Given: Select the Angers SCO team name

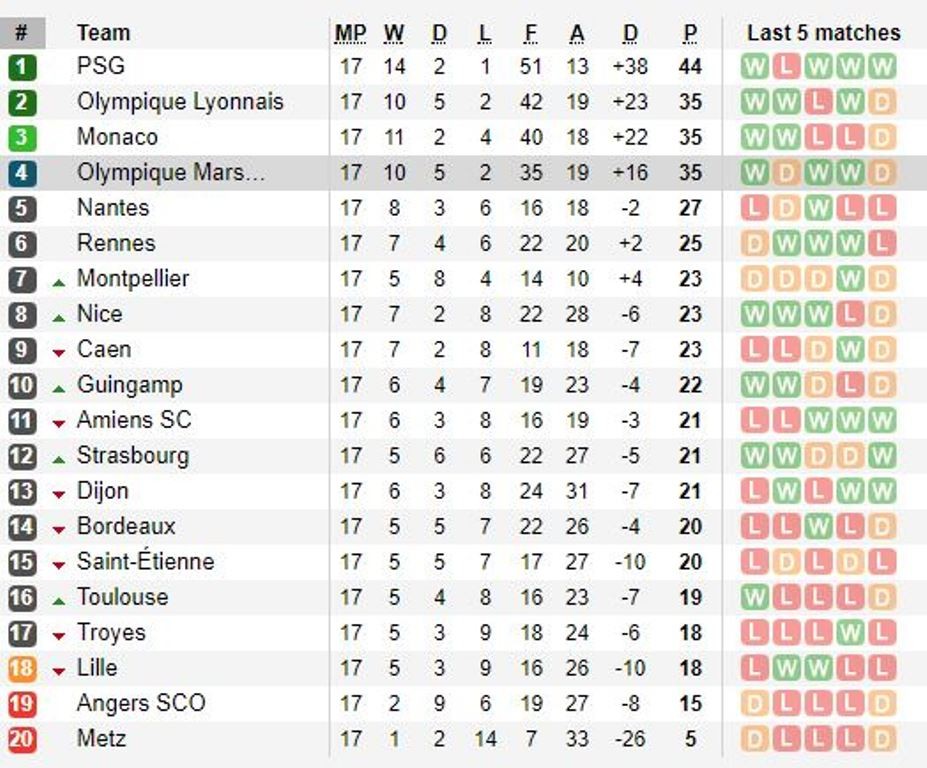Looking at the screenshot, I should 140,703.
